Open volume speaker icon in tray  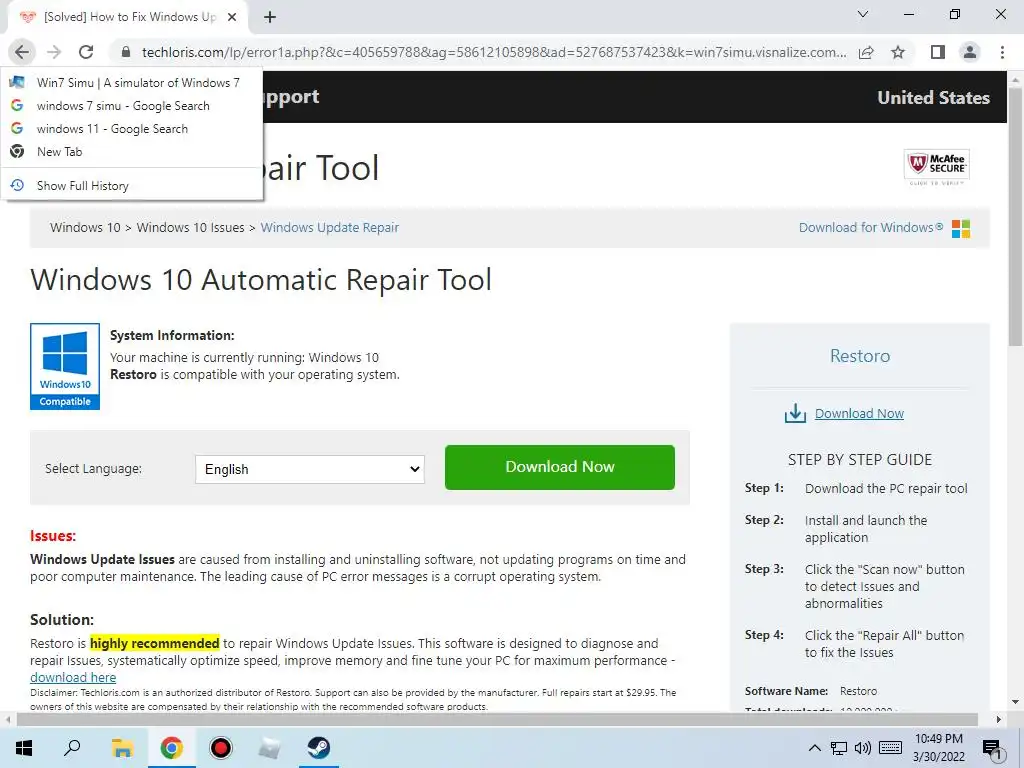point(863,748)
